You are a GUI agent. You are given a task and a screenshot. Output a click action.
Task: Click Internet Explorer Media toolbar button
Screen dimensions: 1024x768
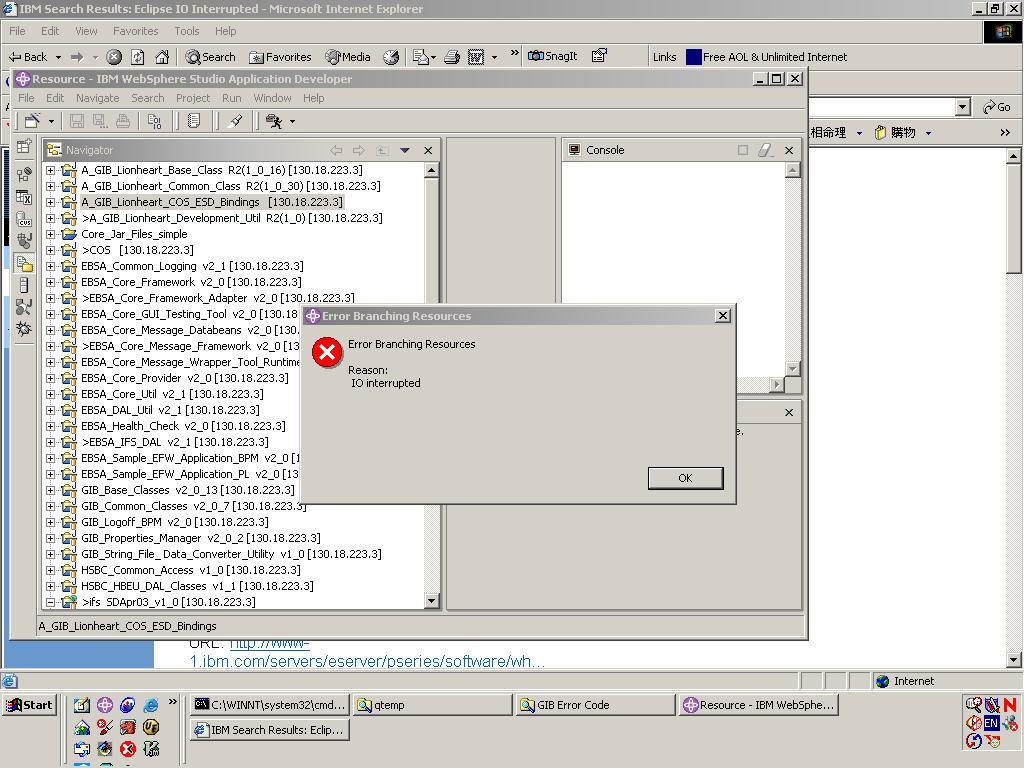pos(348,57)
